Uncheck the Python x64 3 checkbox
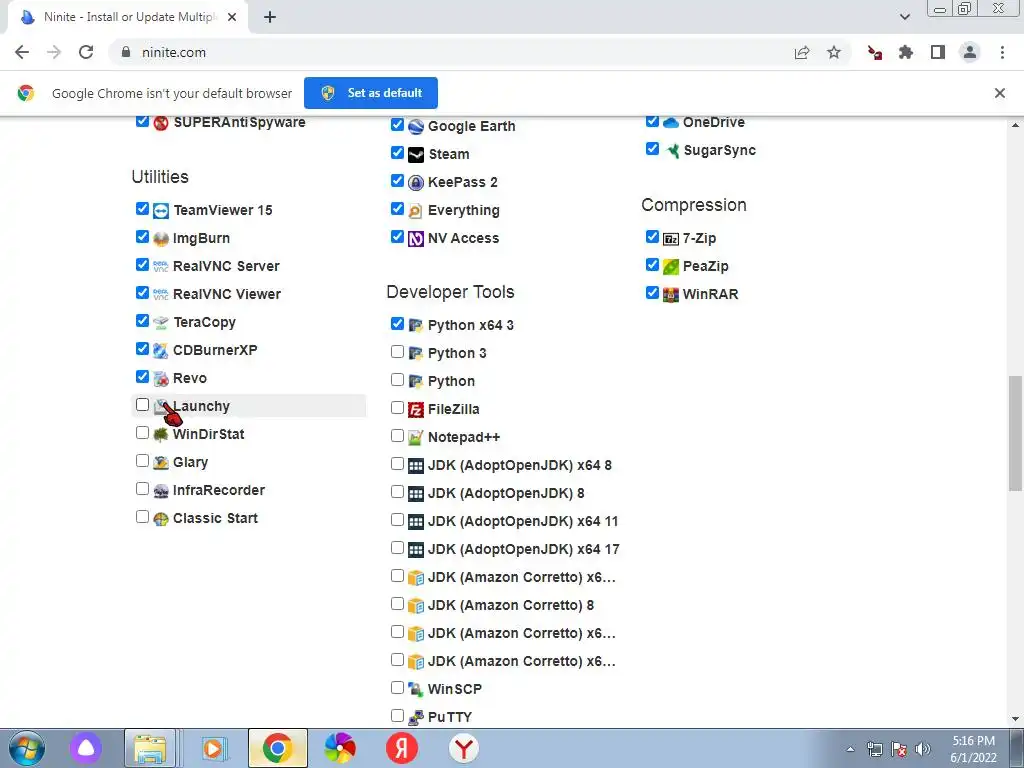The height and width of the screenshot is (768, 1024). click(397, 324)
